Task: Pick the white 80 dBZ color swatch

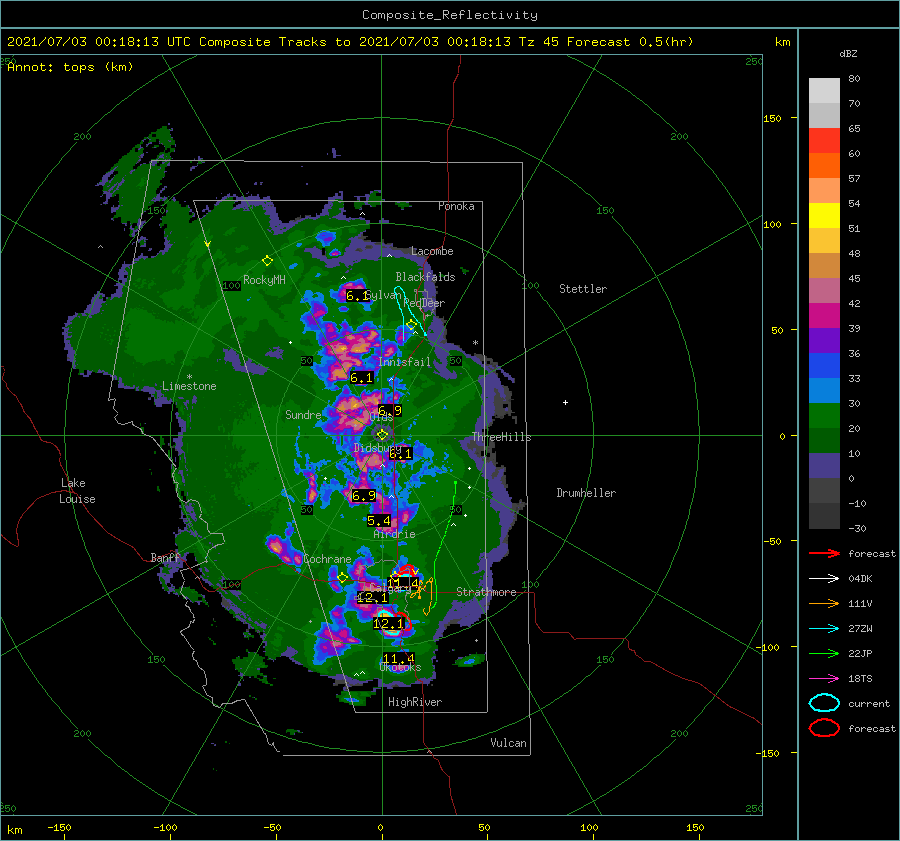Action: coord(824,90)
